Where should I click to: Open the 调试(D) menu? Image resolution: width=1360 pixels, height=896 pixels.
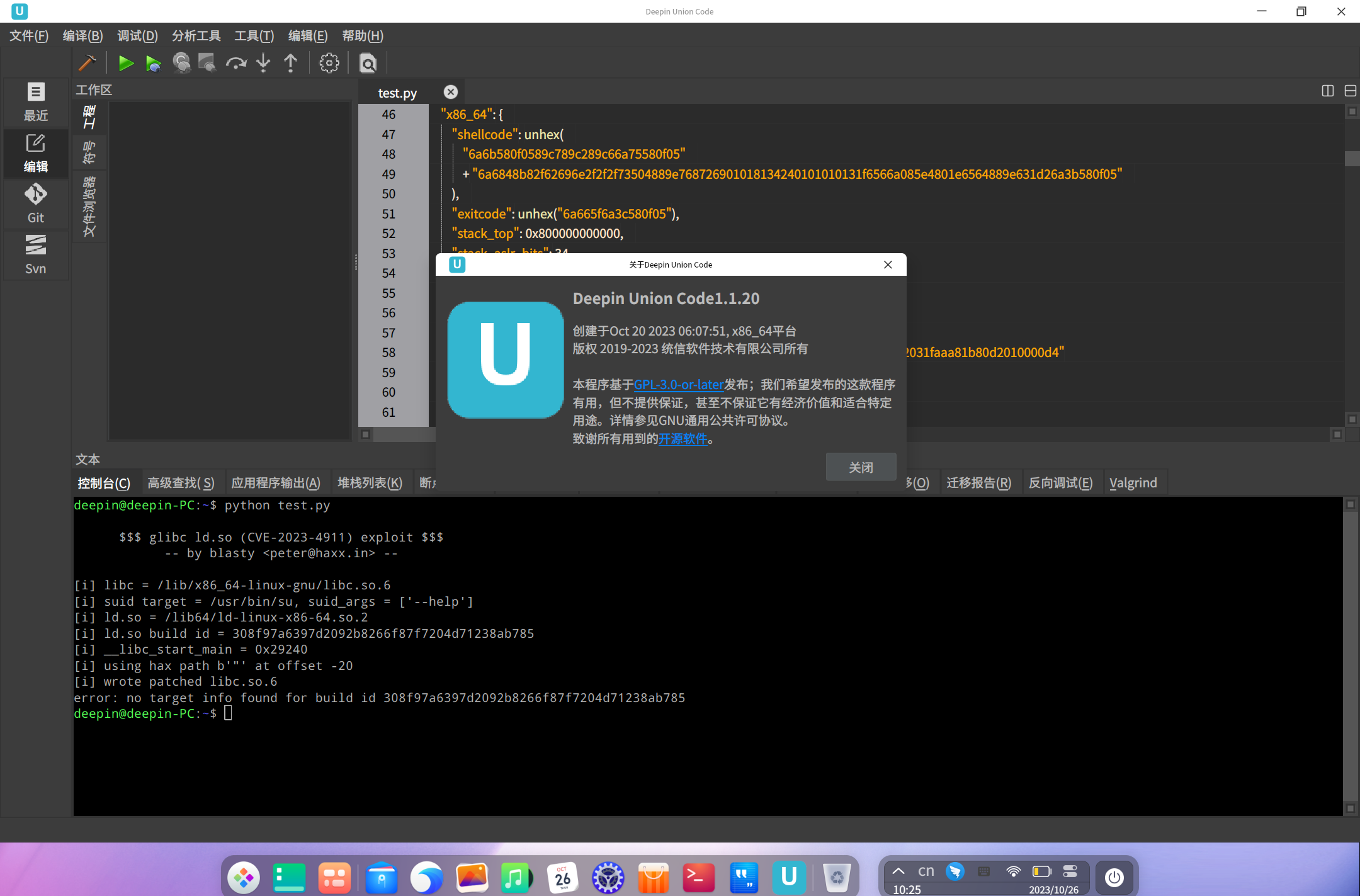pos(137,36)
